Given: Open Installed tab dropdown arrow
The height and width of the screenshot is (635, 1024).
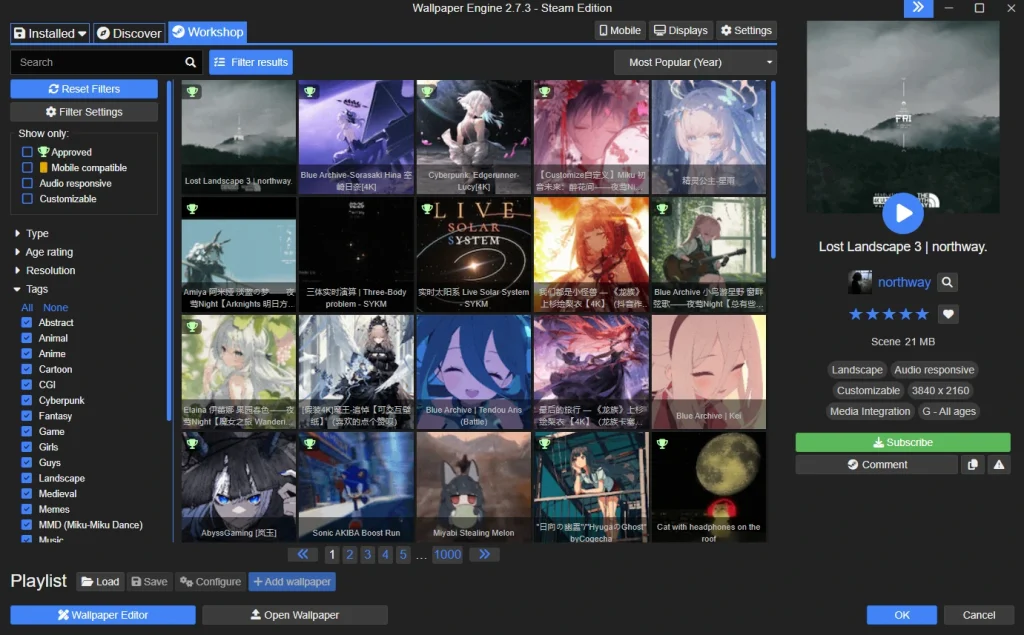Looking at the screenshot, I should tap(82, 33).
